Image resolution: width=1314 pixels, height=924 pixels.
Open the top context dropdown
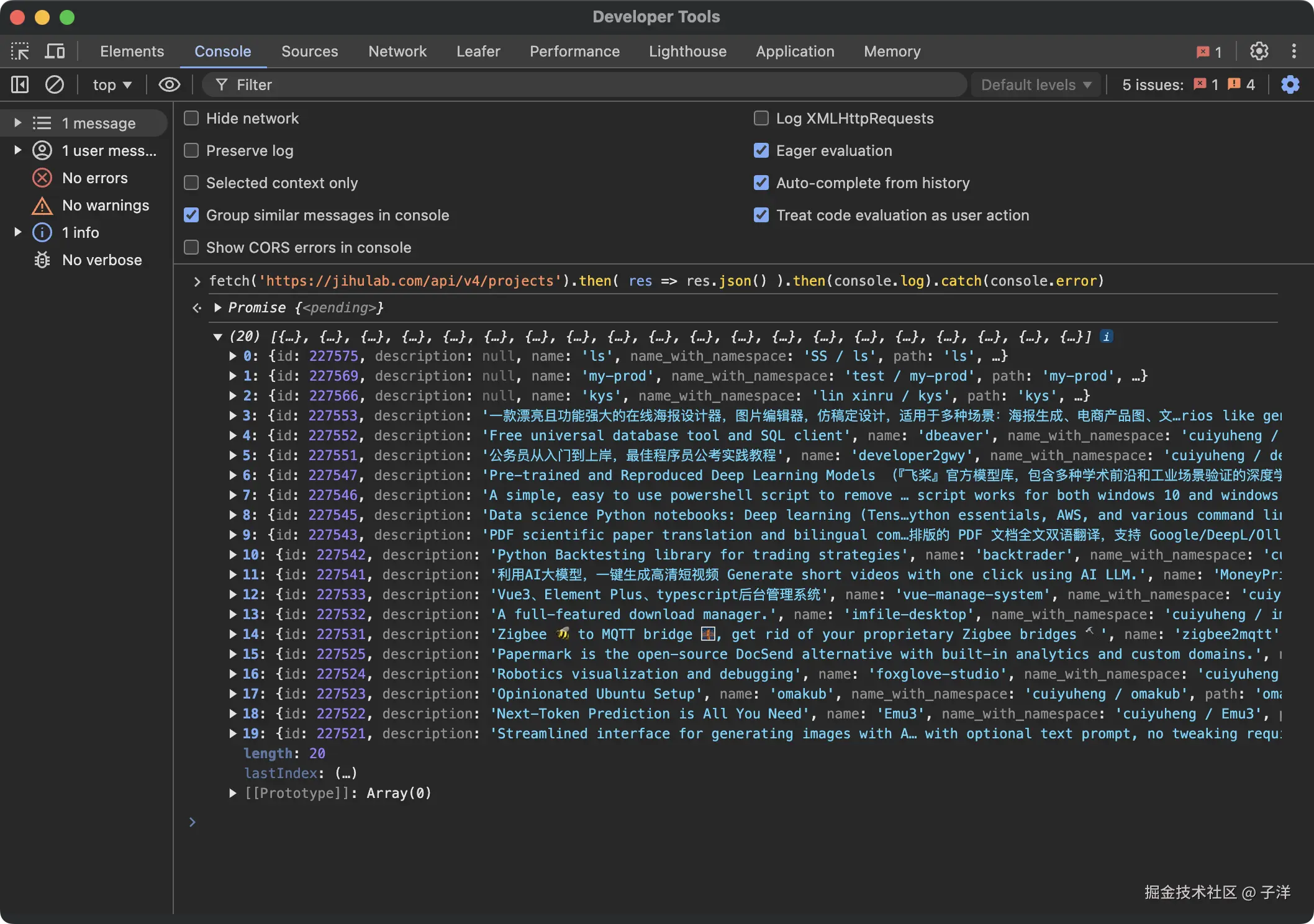[x=112, y=84]
